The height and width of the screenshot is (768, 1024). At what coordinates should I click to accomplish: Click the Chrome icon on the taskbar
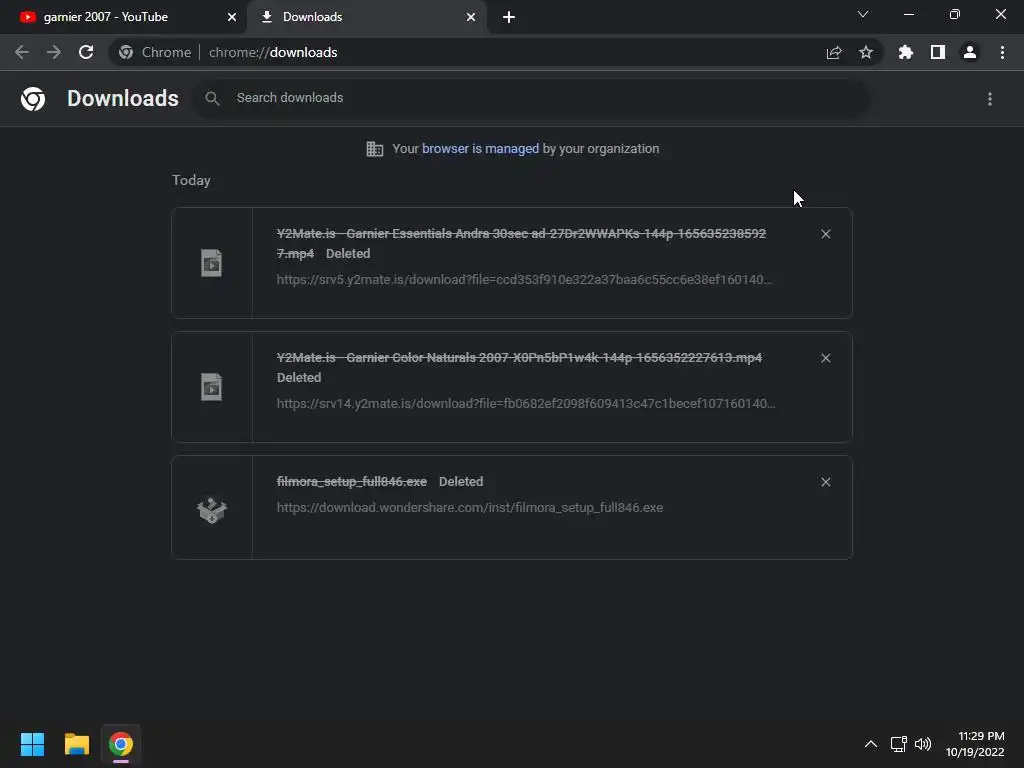pyautogui.click(x=121, y=744)
